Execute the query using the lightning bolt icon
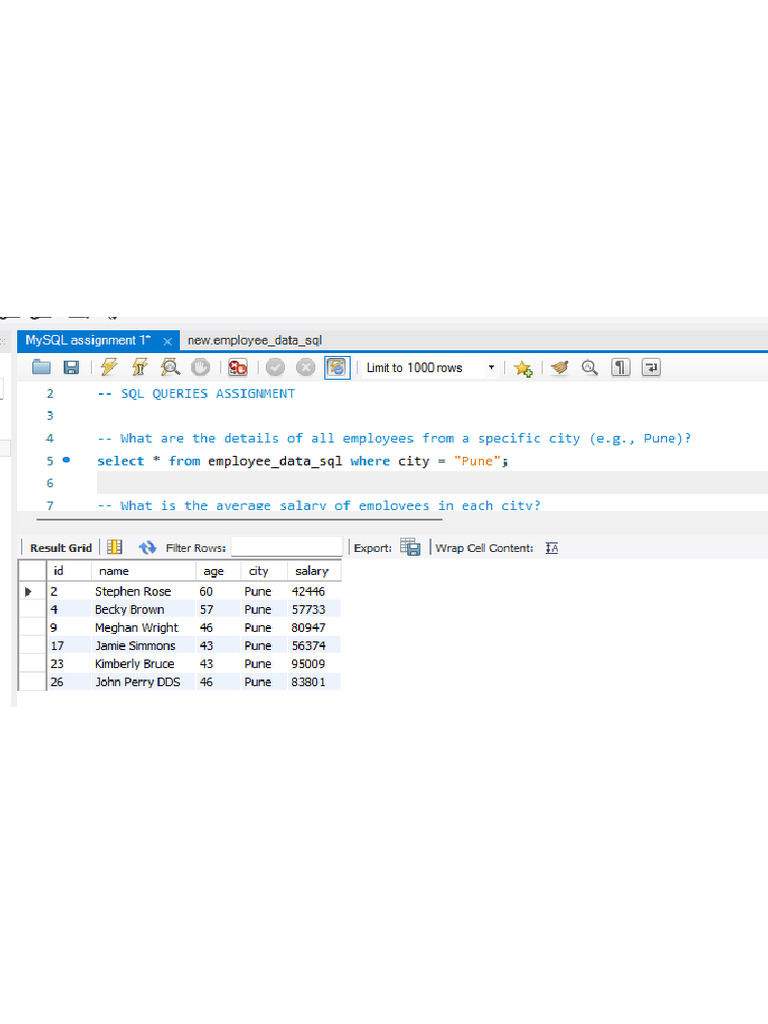768x1024 pixels. click(x=109, y=368)
